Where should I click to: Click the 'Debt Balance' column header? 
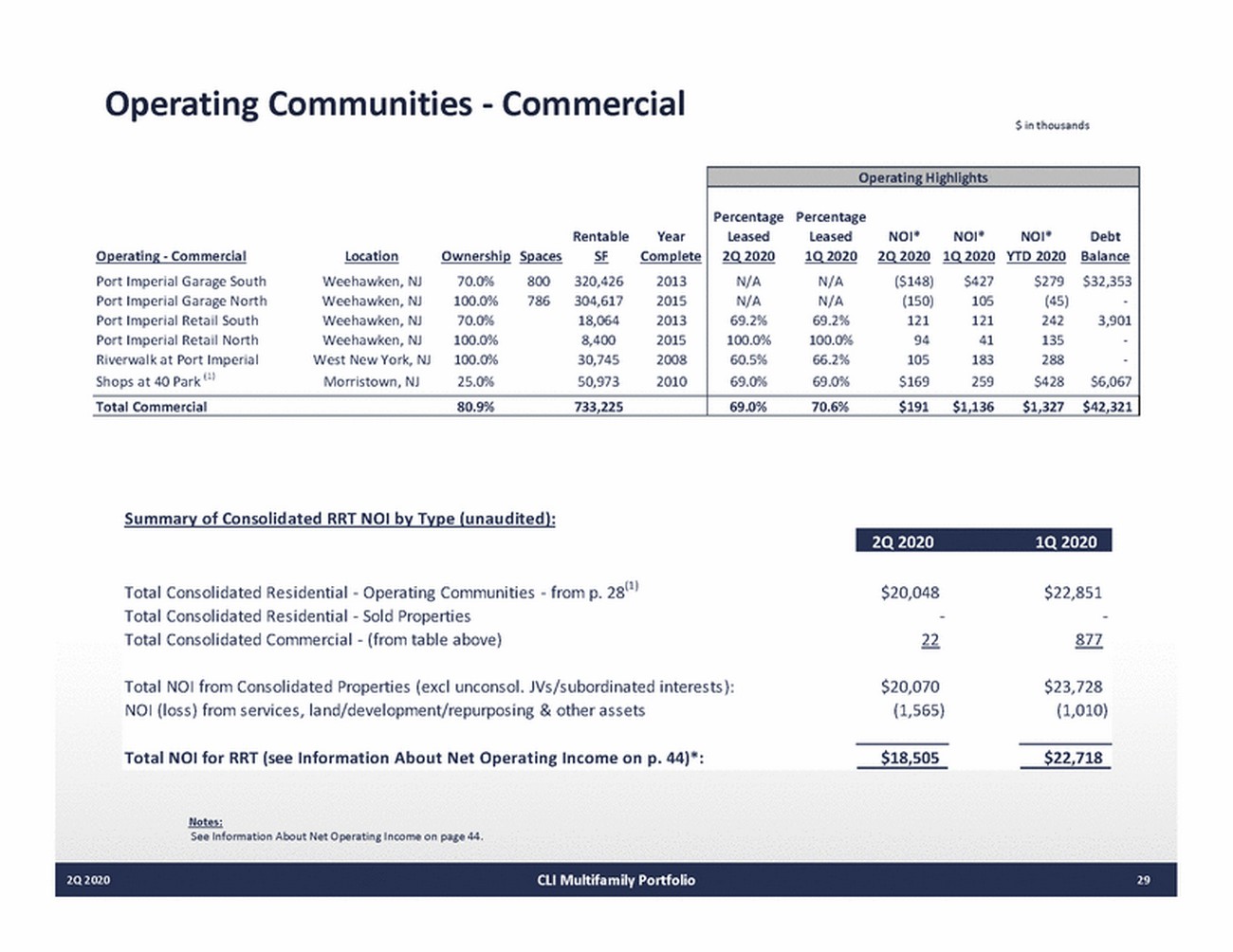coord(1105,247)
